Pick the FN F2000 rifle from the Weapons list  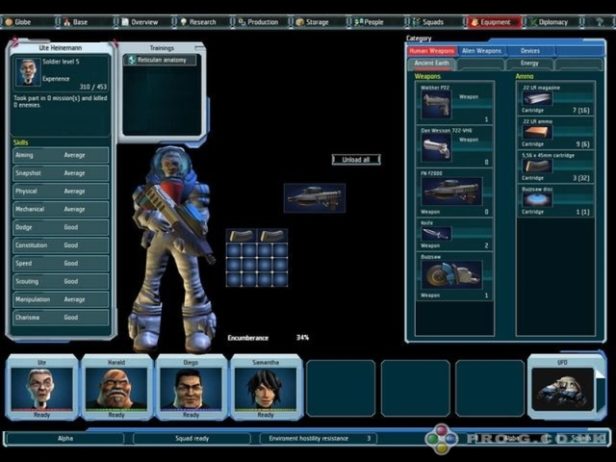(452, 191)
